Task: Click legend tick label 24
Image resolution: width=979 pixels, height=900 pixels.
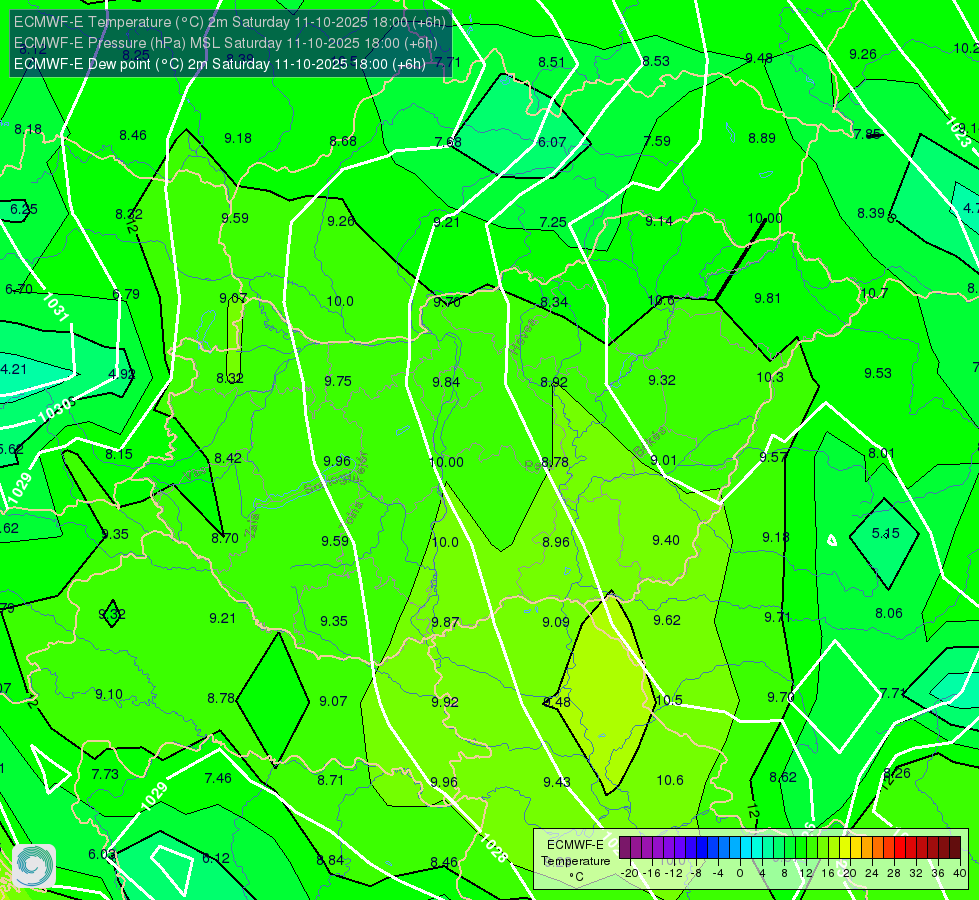Action: click(872, 873)
